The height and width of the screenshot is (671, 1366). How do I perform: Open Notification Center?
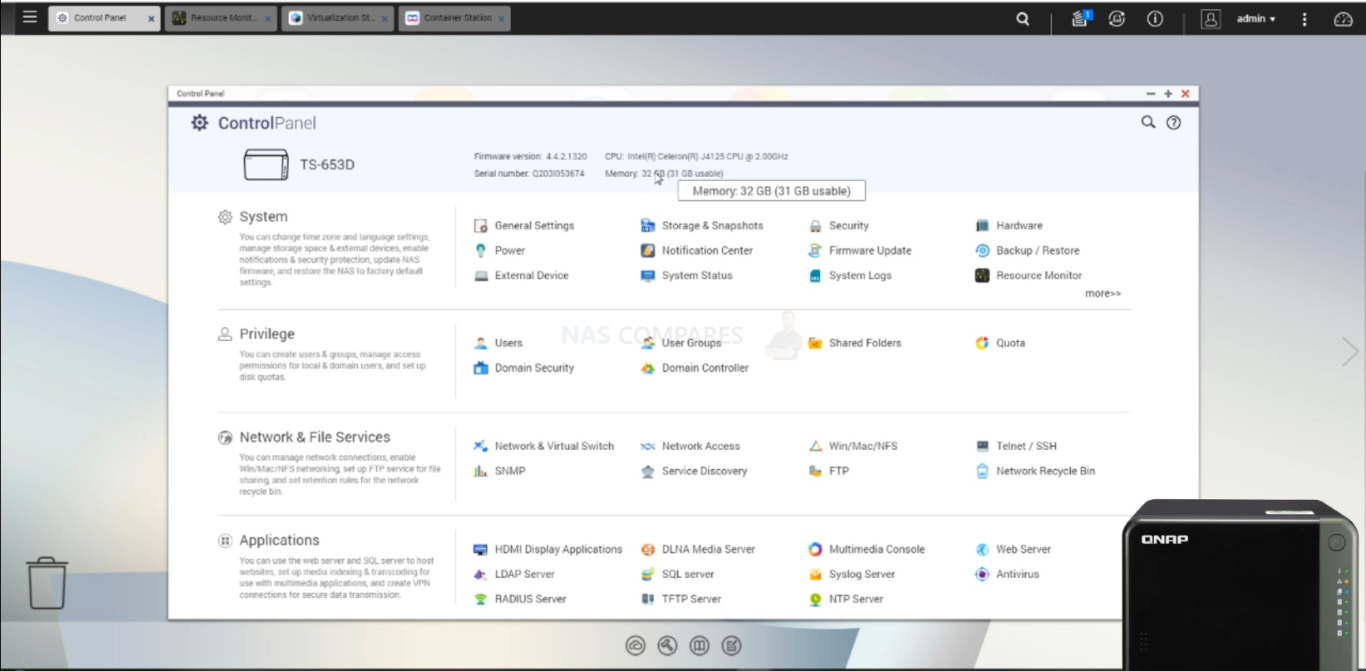(x=697, y=251)
